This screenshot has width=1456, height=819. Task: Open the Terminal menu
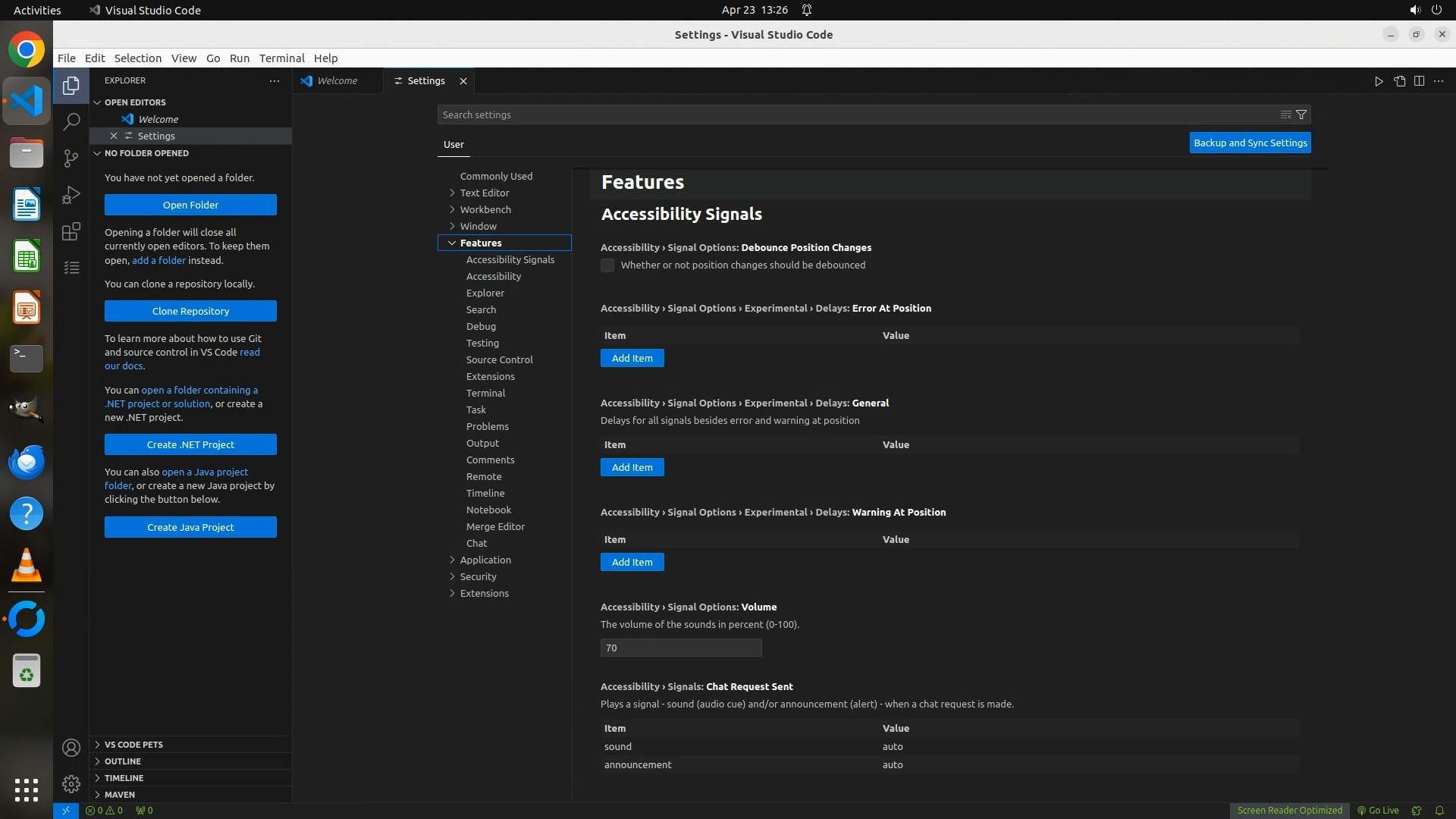[281, 58]
